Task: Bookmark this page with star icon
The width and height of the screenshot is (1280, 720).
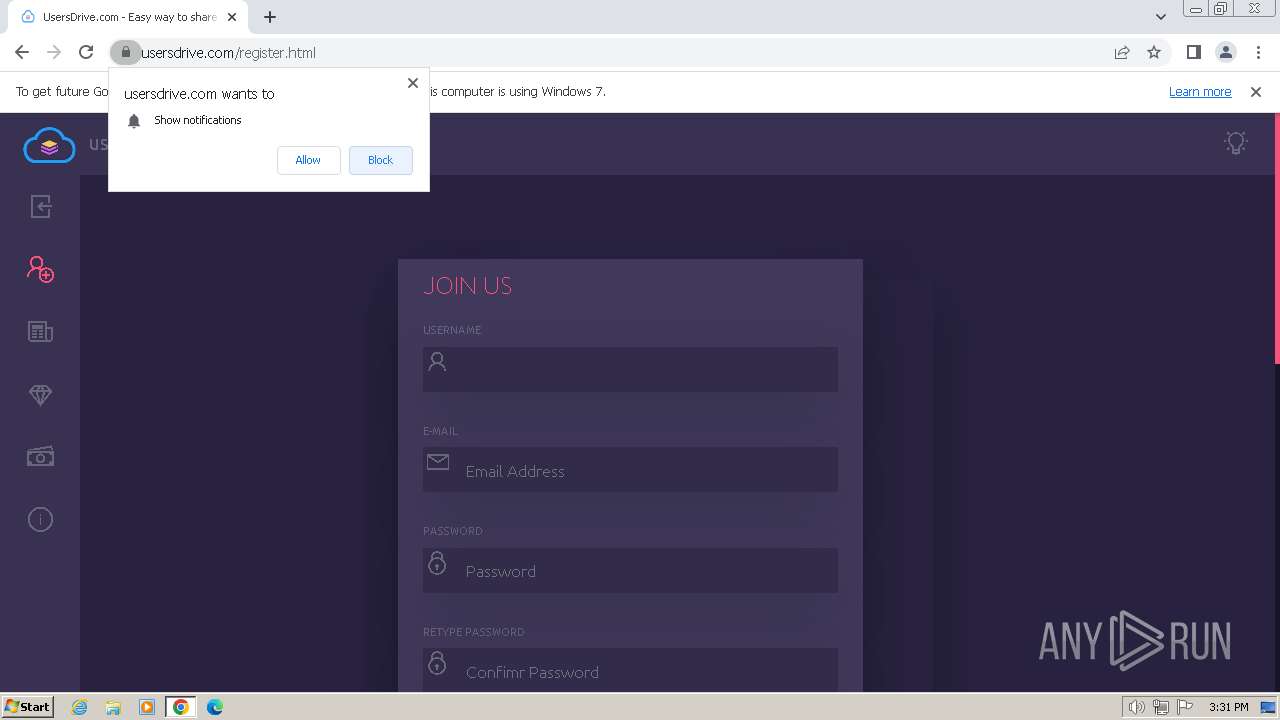Action: (x=1154, y=52)
